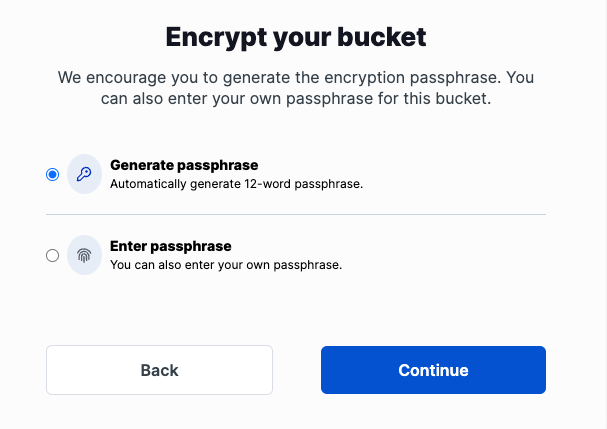Click the 'for this bucket' sentence line
The height and width of the screenshot is (429, 607).
coord(296,98)
